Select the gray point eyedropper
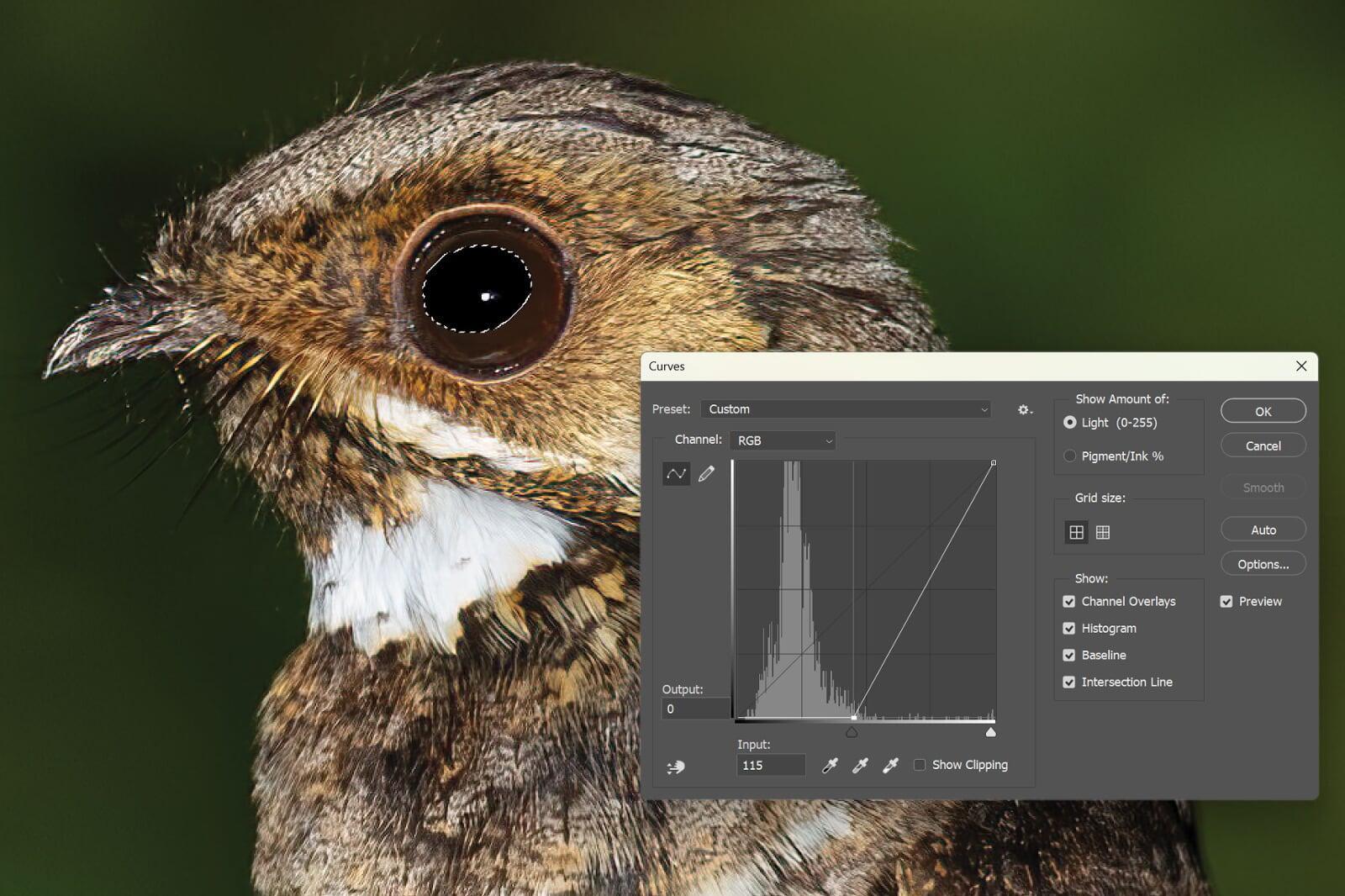The height and width of the screenshot is (896, 1345). point(859,765)
